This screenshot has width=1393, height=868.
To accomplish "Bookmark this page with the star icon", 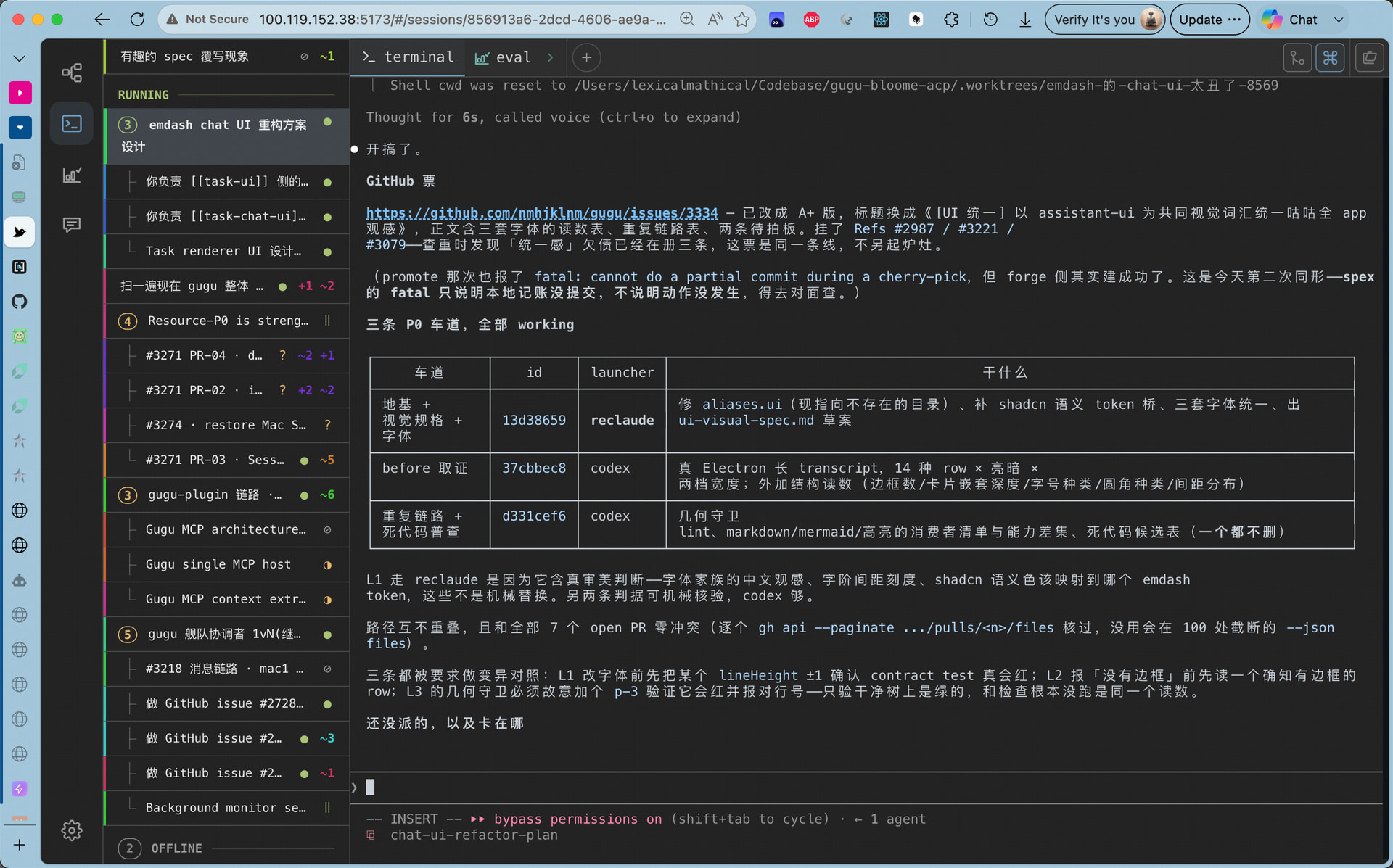I will click(x=742, y=20).
